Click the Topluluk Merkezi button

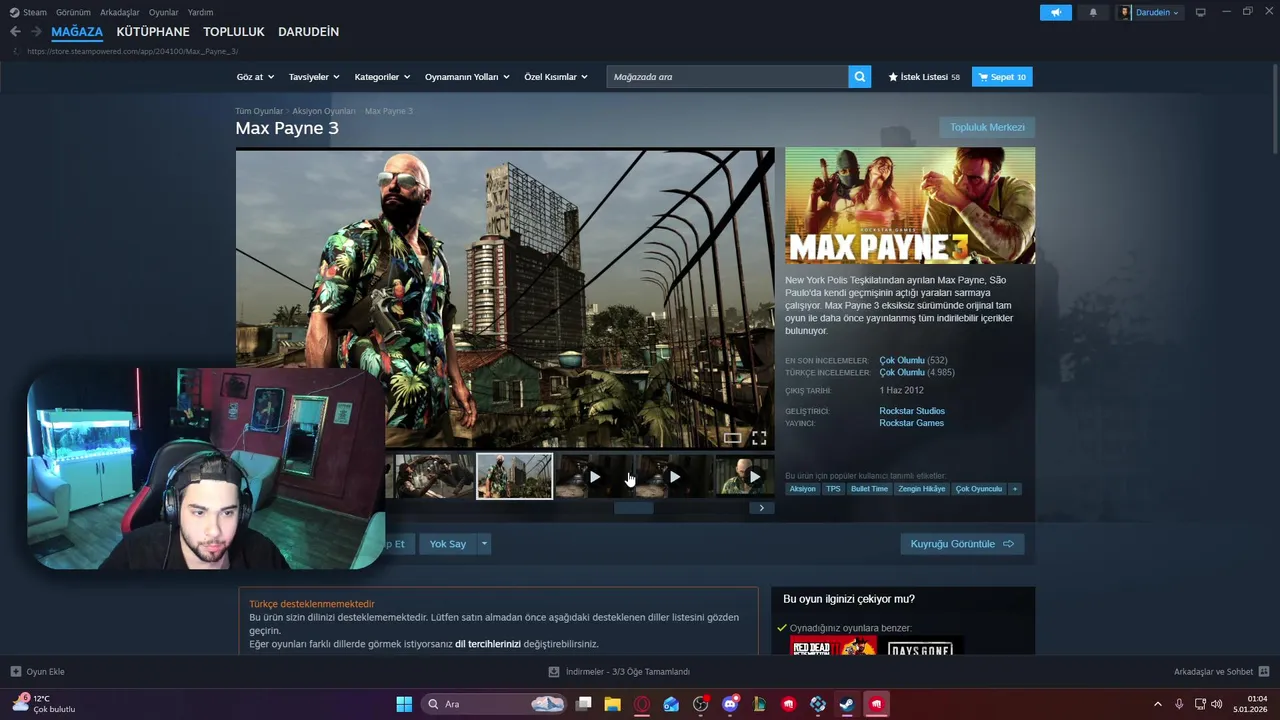[x=987, y=127]
